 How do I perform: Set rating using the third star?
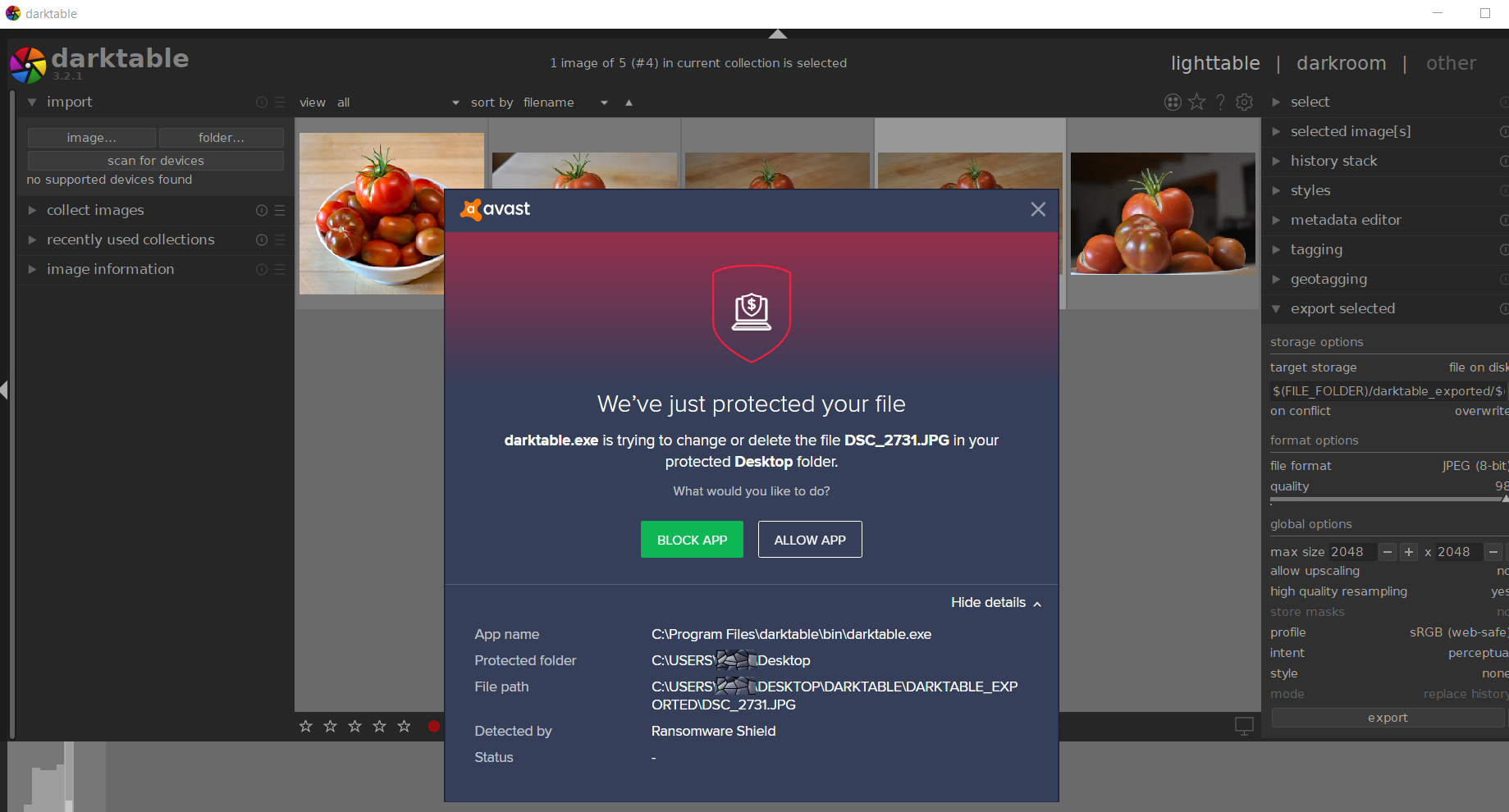point(355,726)
